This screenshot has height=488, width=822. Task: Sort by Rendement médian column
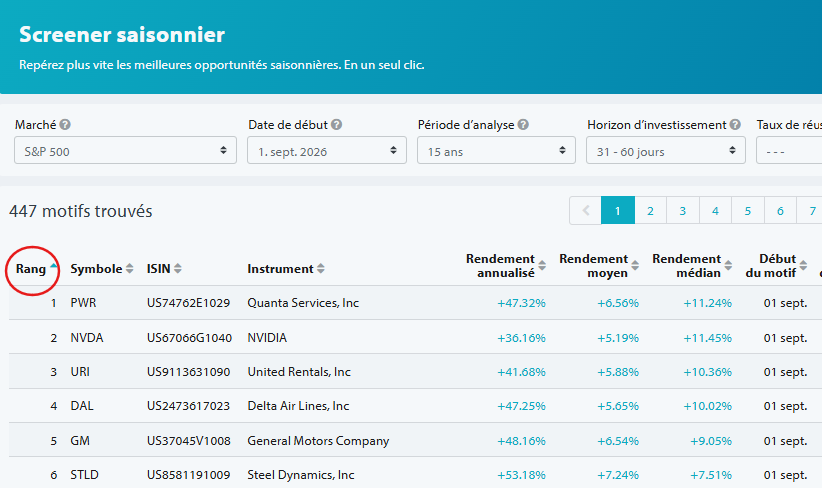[x=728, y=266]
